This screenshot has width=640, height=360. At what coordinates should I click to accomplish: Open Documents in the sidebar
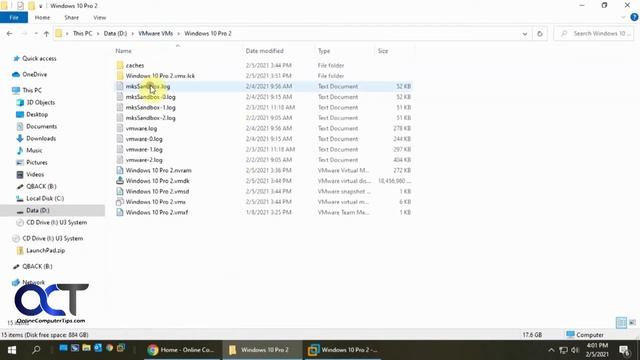(41, 127)
